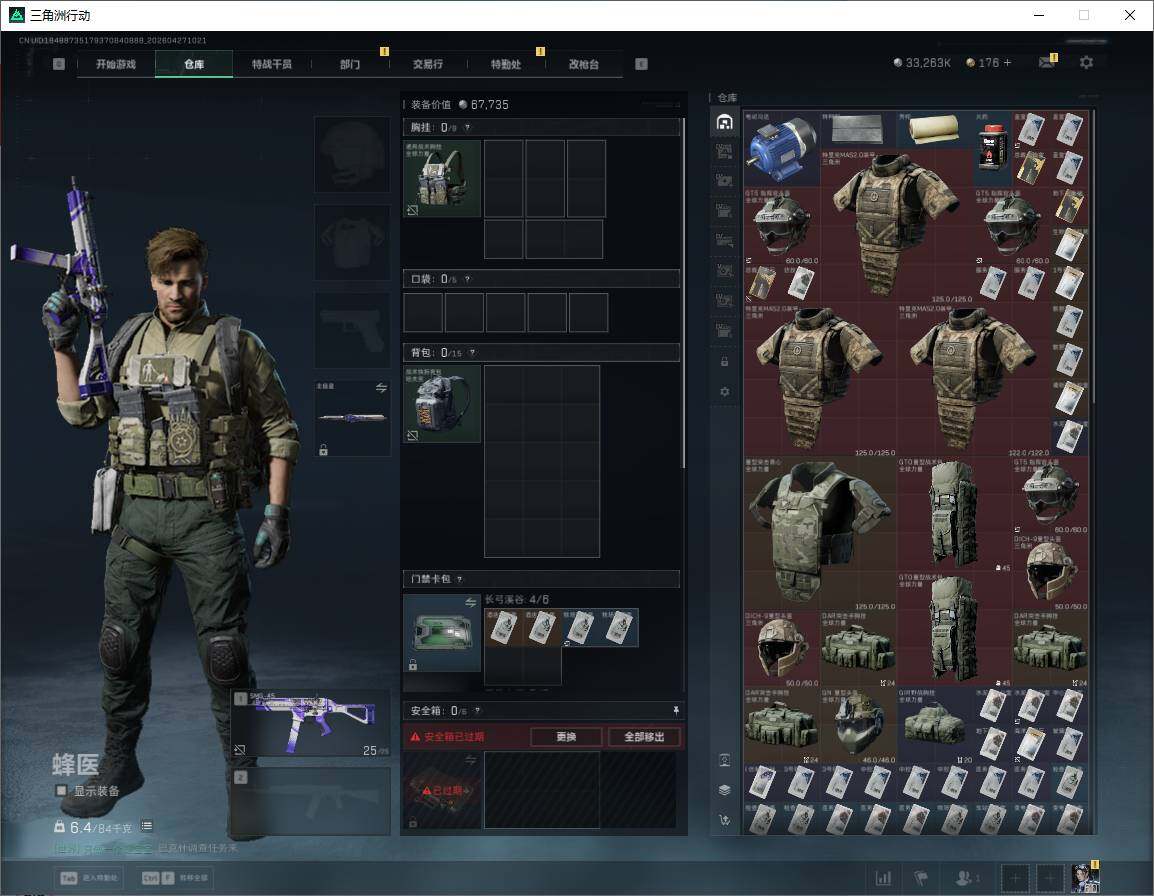Select the MAS2.0 armor with 122.0/122.0 durability

pos(973,381)
